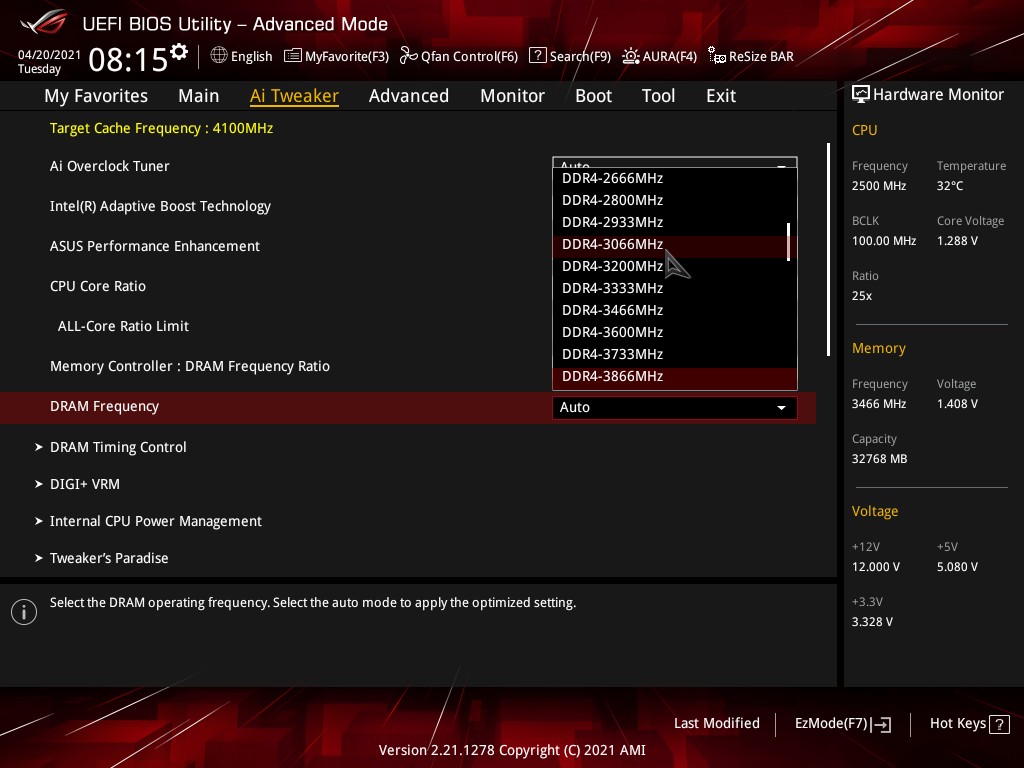Choose DDR4-2666MHz from the list
Viewport: 1024px width, 768px height.
[675, 178]
